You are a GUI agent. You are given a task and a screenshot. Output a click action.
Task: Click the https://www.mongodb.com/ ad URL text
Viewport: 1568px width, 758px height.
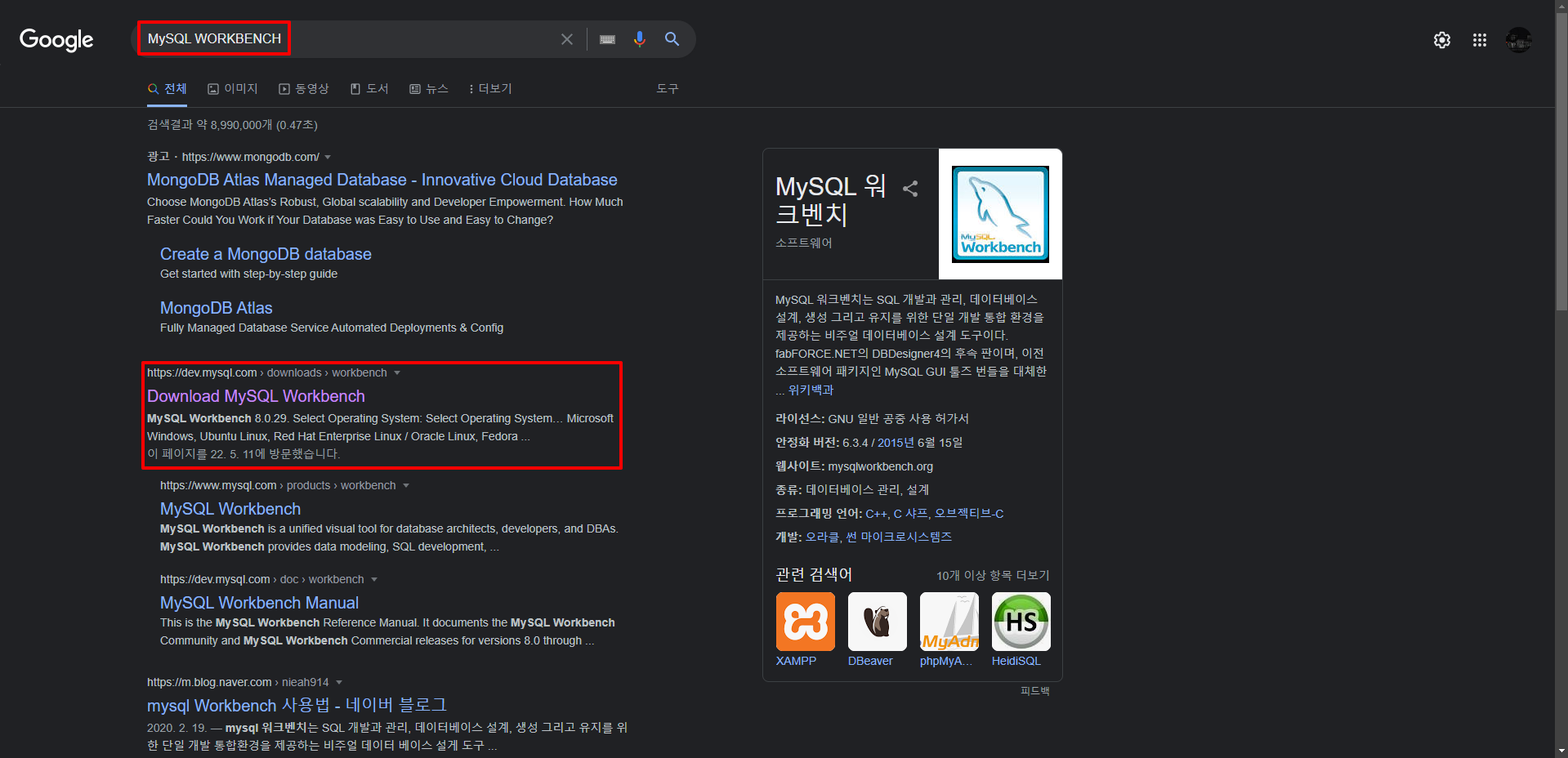point(250,157)
